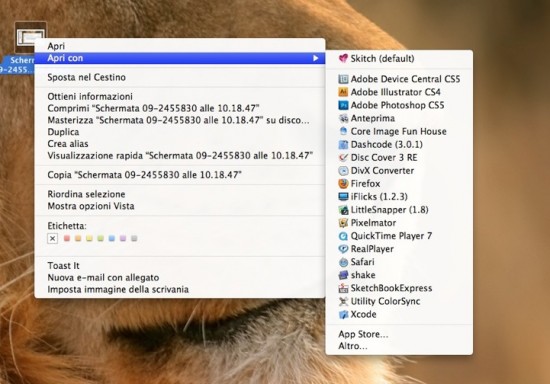Choose the shake app icon

343,275
